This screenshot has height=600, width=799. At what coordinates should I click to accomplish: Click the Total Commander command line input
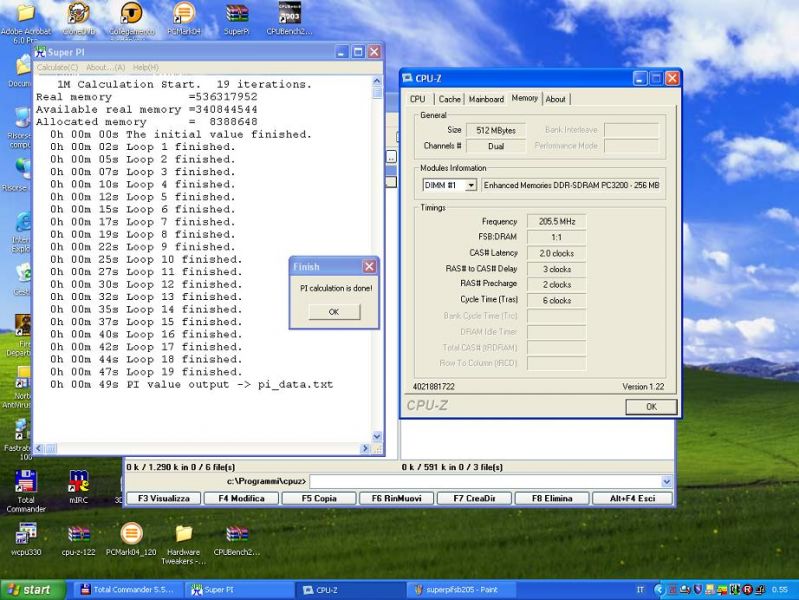[x=485, y=481]
